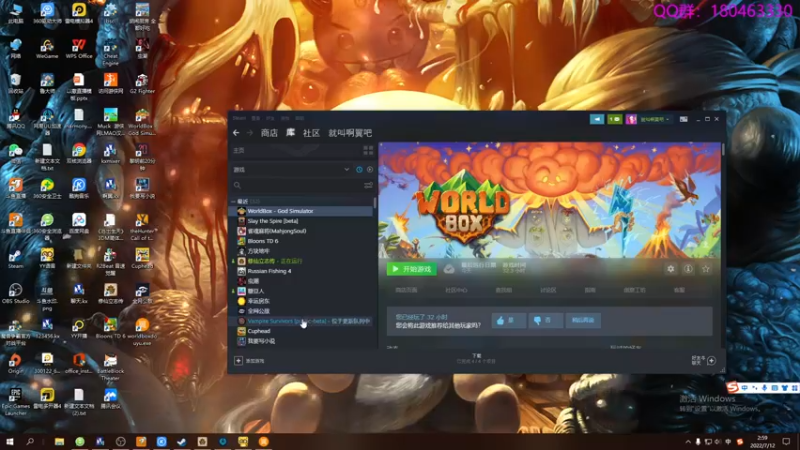Screen dimensions: 800x450
Task: Select Russian Fishing 4 in library
Action: pos(303,271)
